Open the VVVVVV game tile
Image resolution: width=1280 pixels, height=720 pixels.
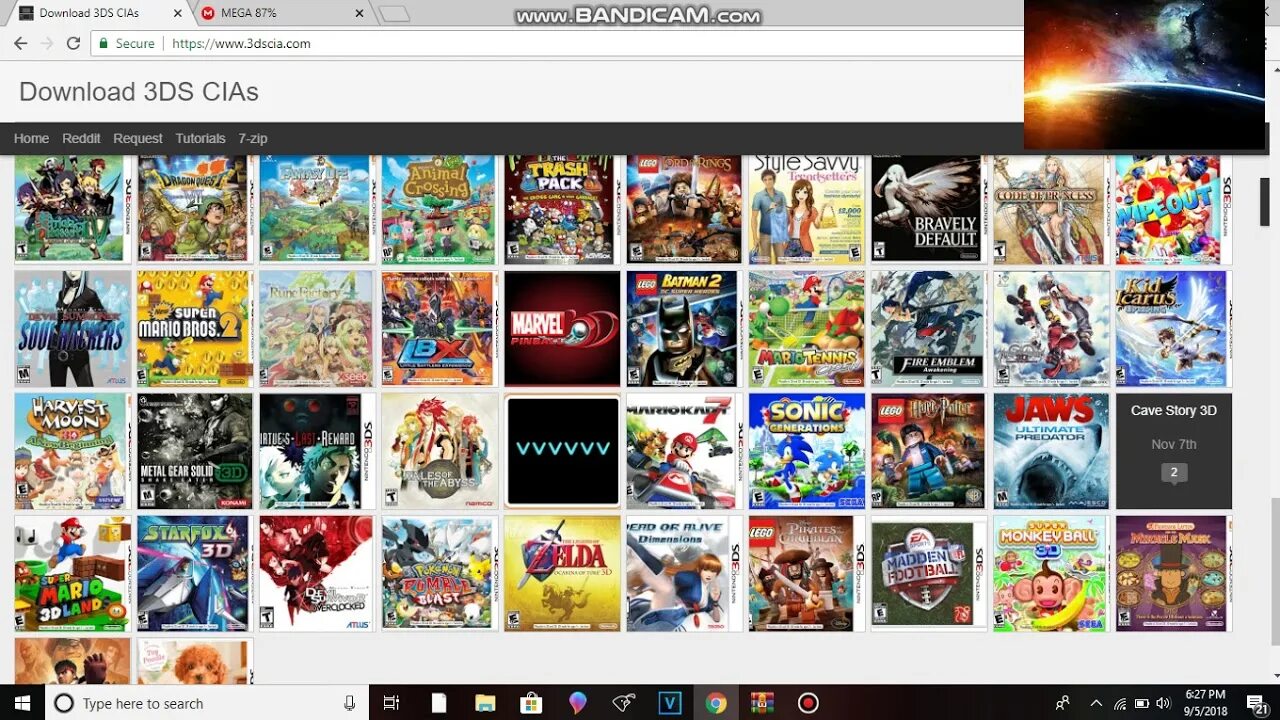(562, 451)
